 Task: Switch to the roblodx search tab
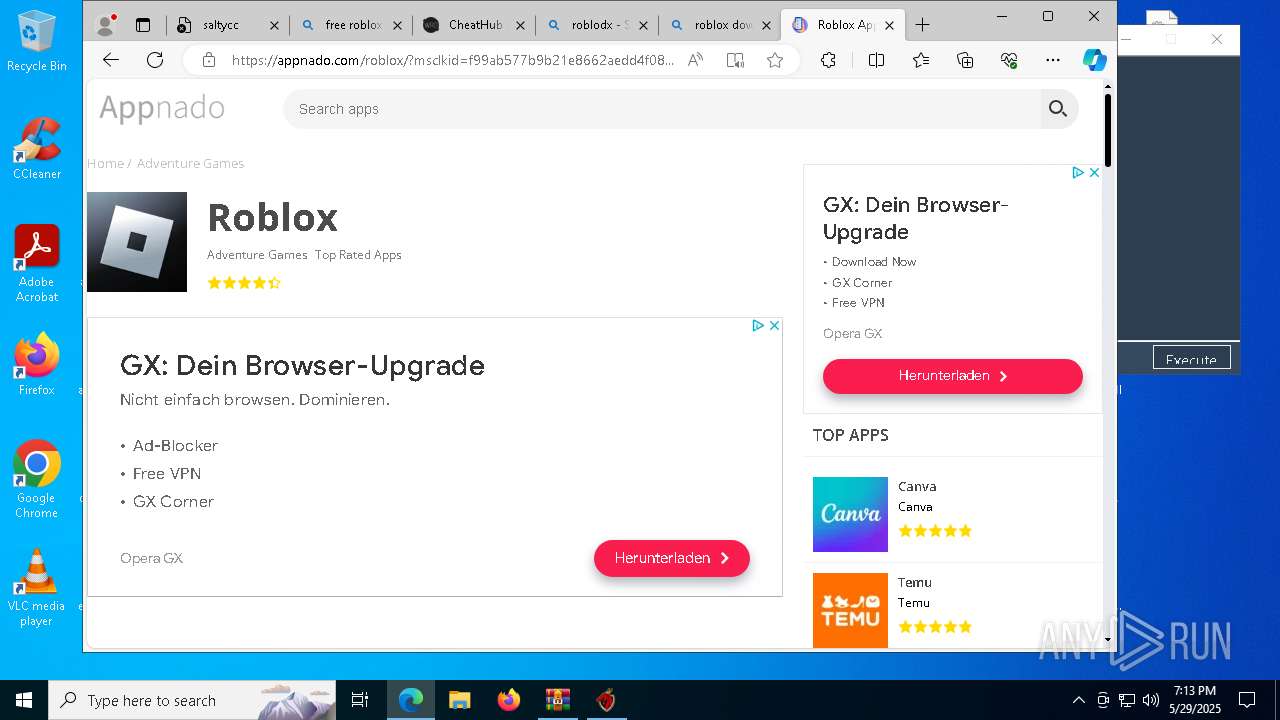click(598, 25)
